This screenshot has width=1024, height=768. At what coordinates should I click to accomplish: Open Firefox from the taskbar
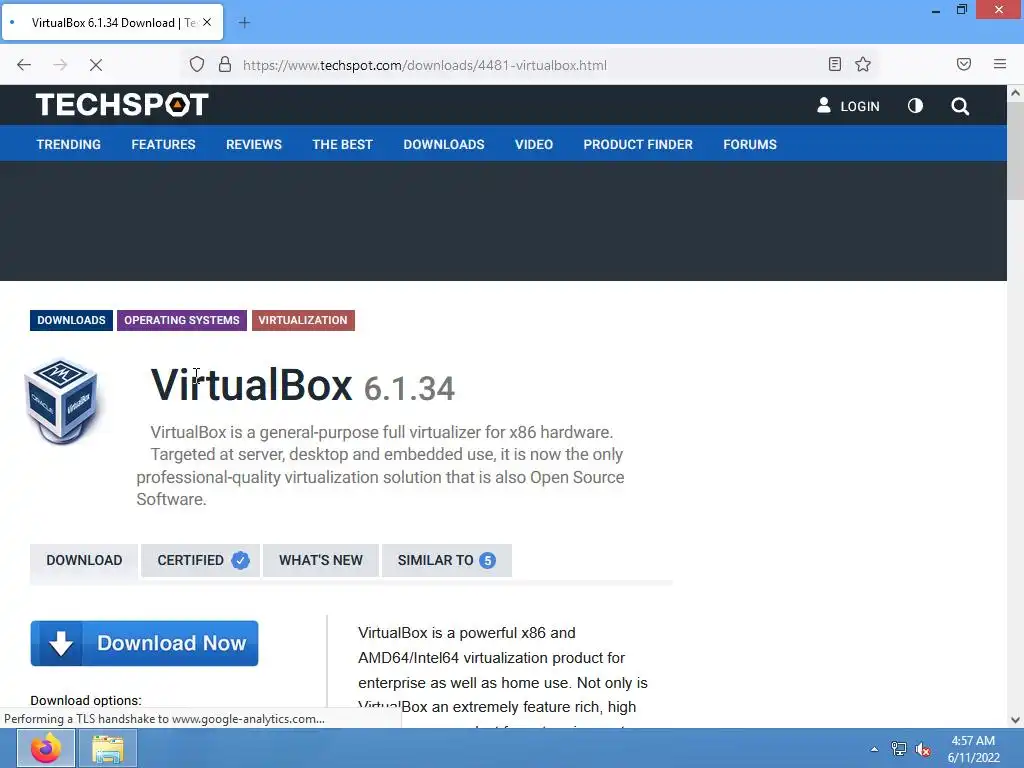coord(46,748)
